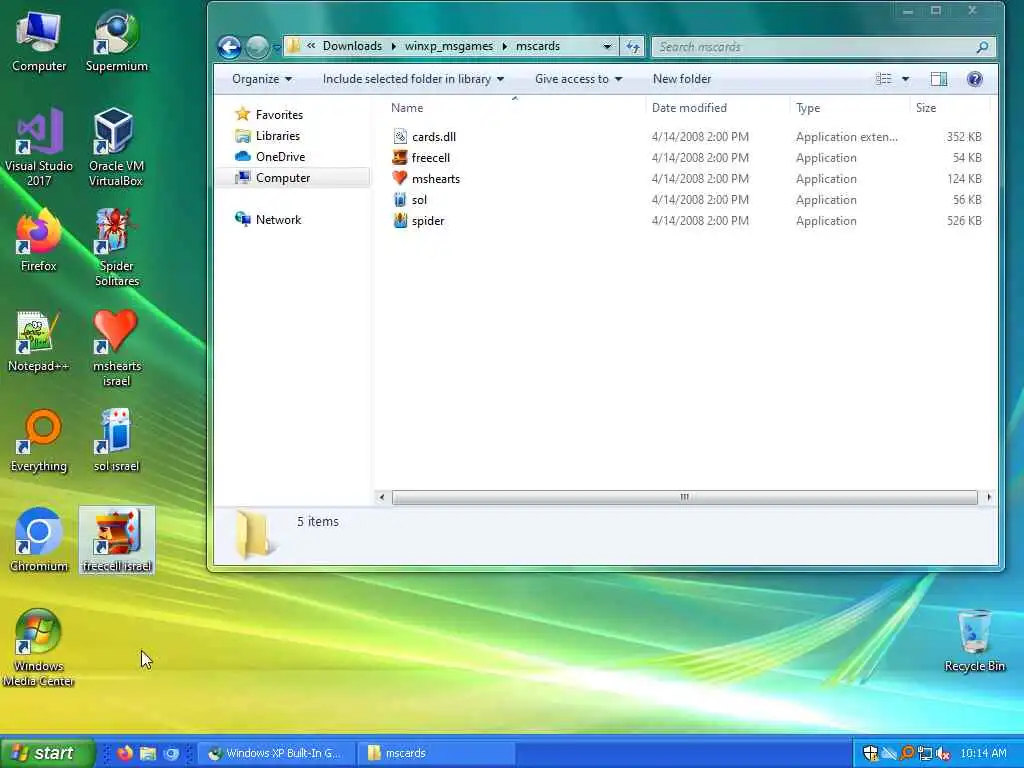Click the horizontal scrollbar thumb

point(684,497)
